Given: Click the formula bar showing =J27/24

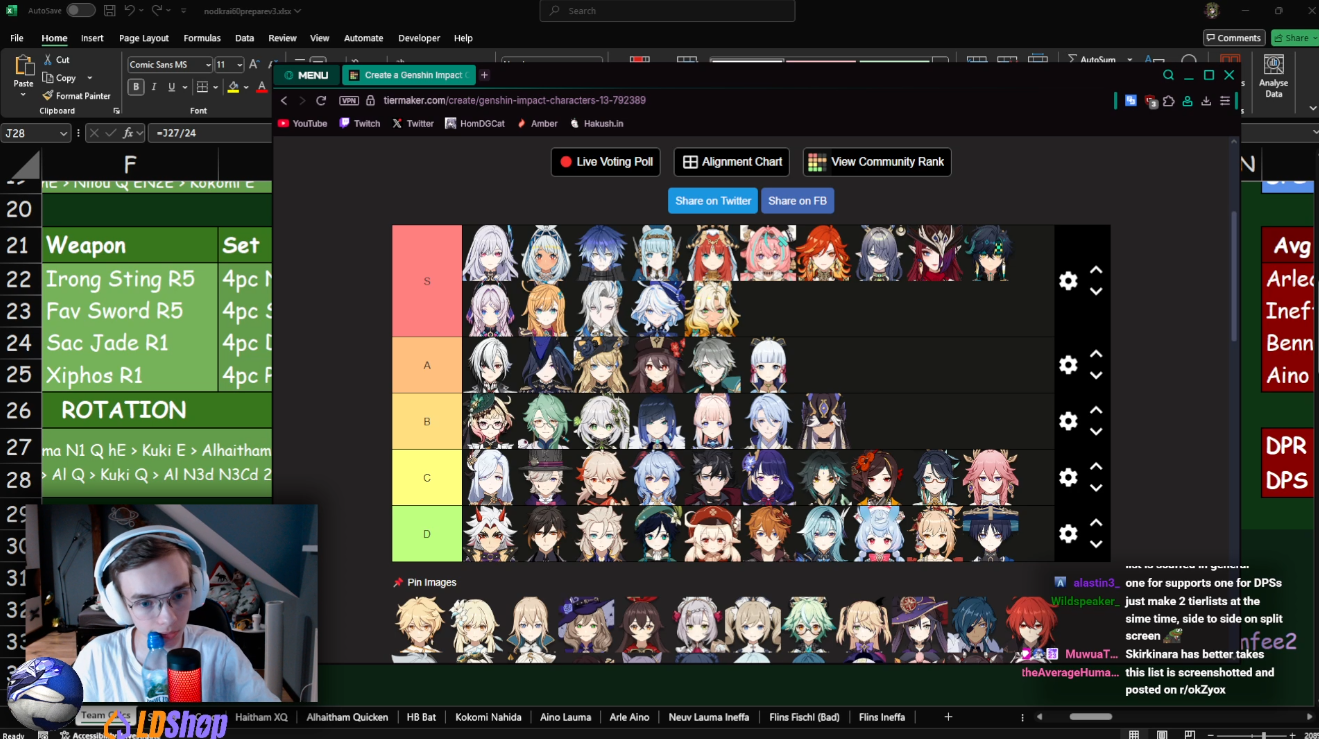Looking at the screenshot, I should (x=210, y=133).
